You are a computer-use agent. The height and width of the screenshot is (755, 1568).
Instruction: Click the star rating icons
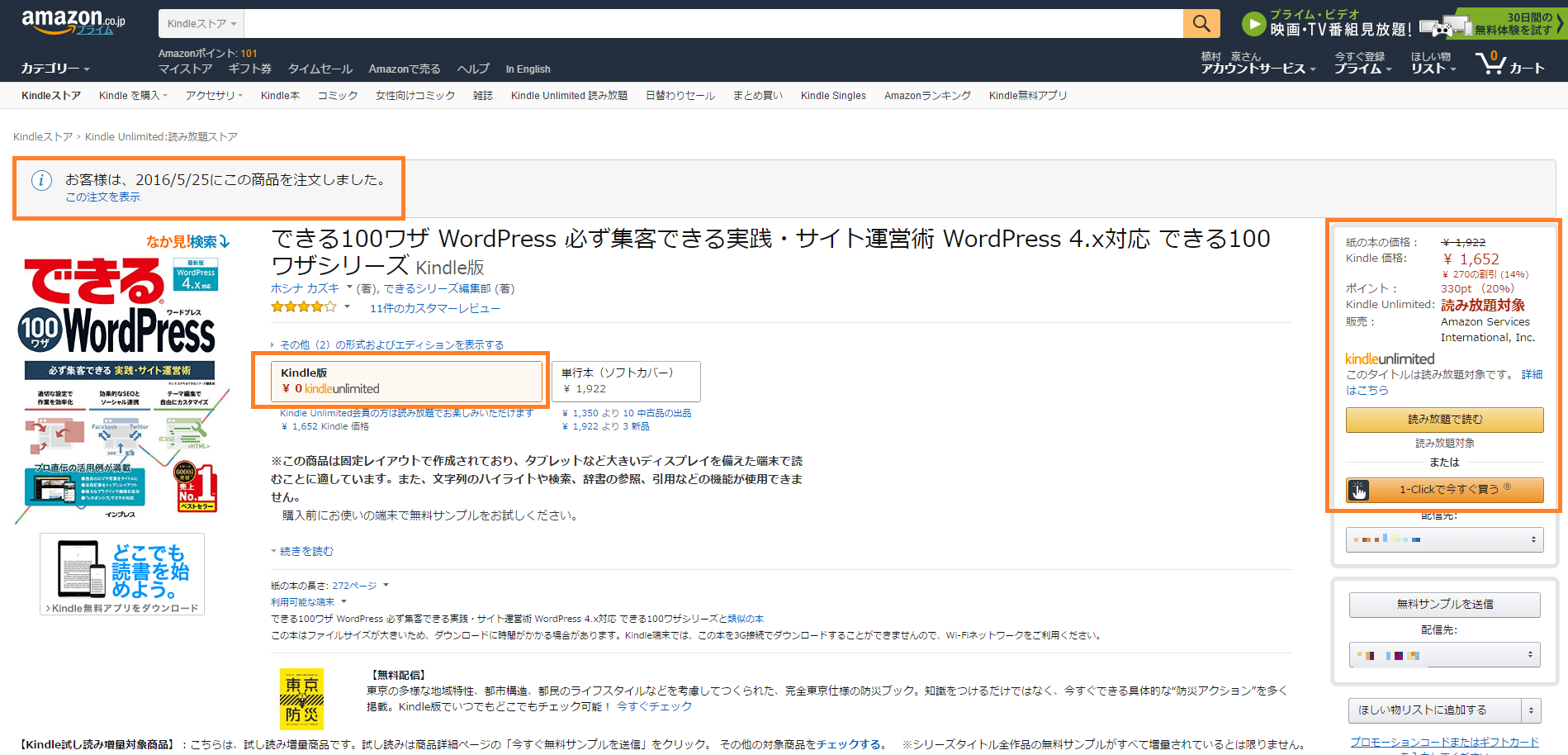304,307
